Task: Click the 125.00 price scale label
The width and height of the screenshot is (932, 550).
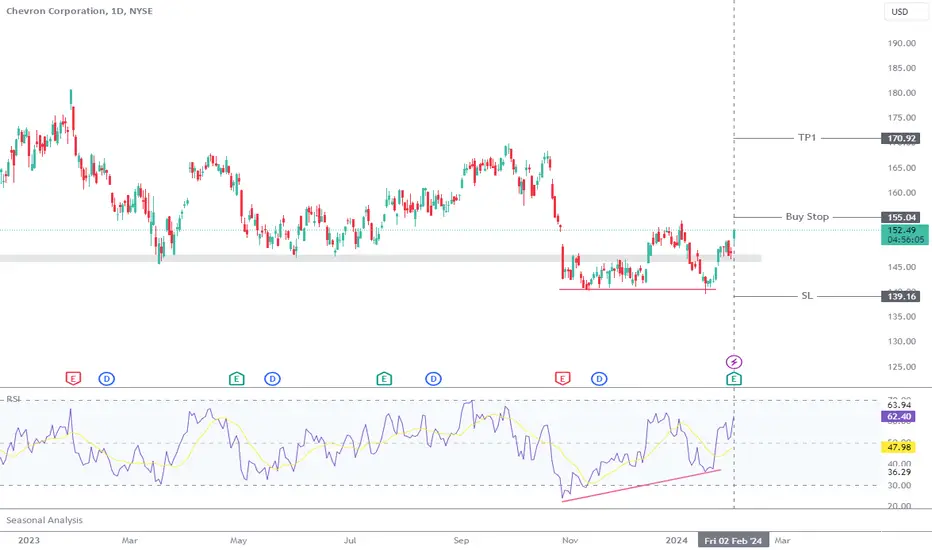Action: (x=902, y=367)
